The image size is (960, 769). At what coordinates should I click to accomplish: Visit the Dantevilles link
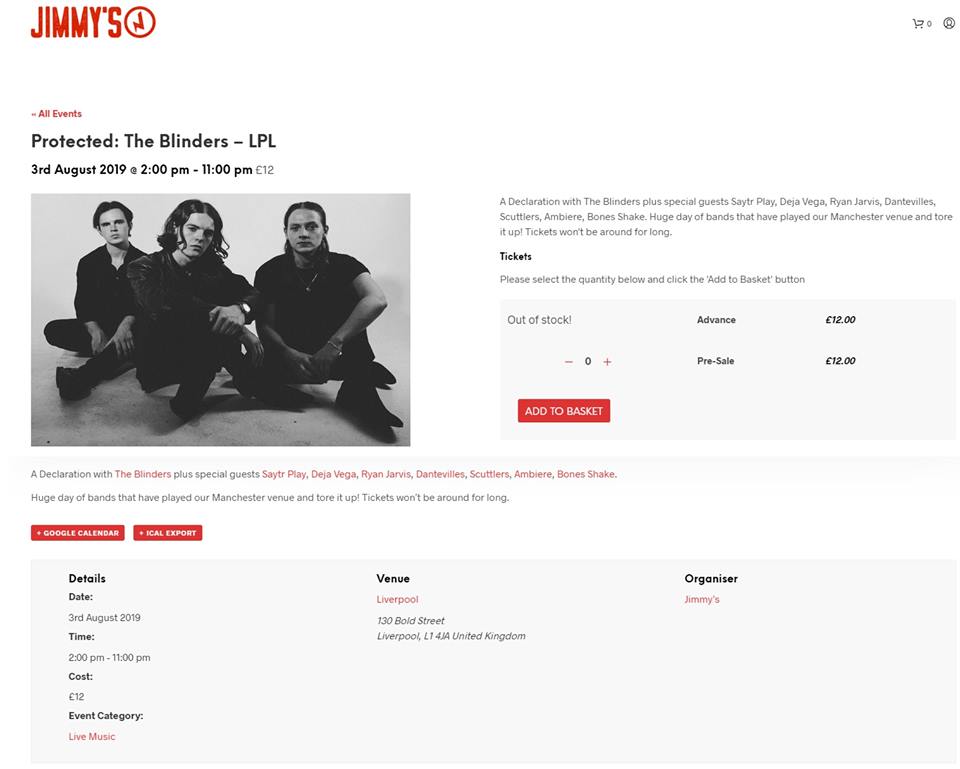pyautogui.click(x=440, y=474)
